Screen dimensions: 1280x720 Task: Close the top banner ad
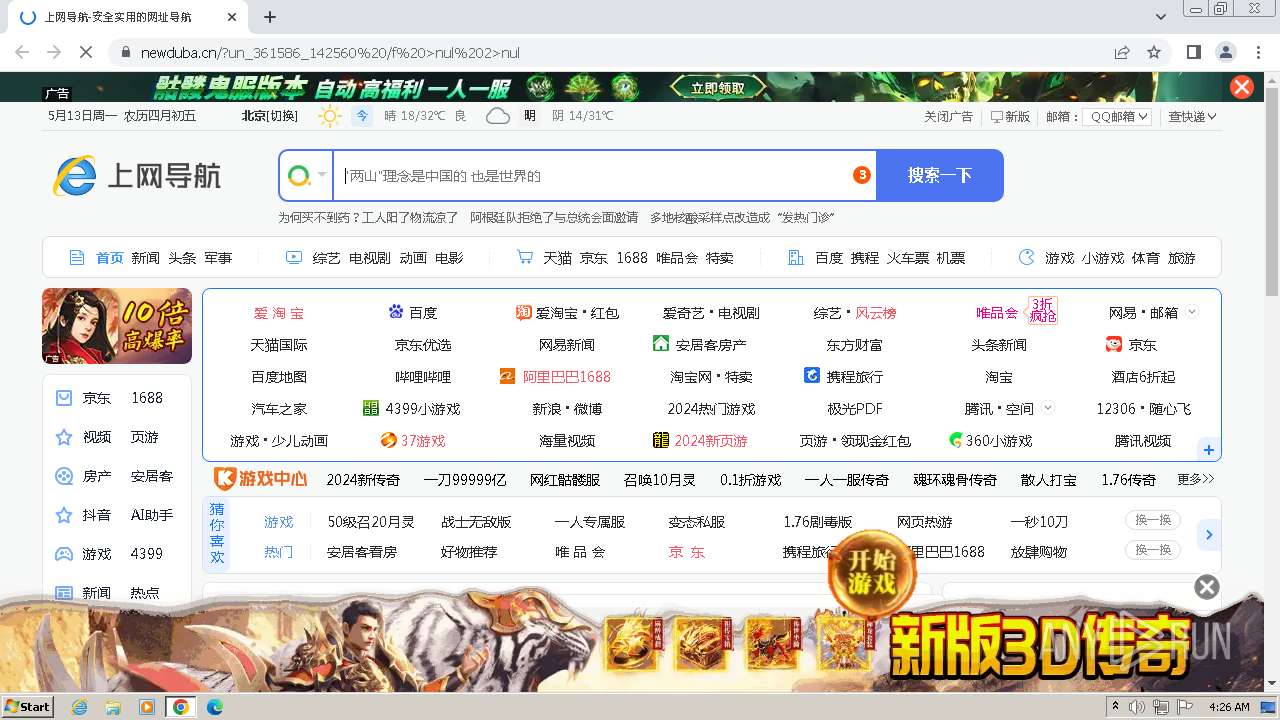tap(1242, 87)
